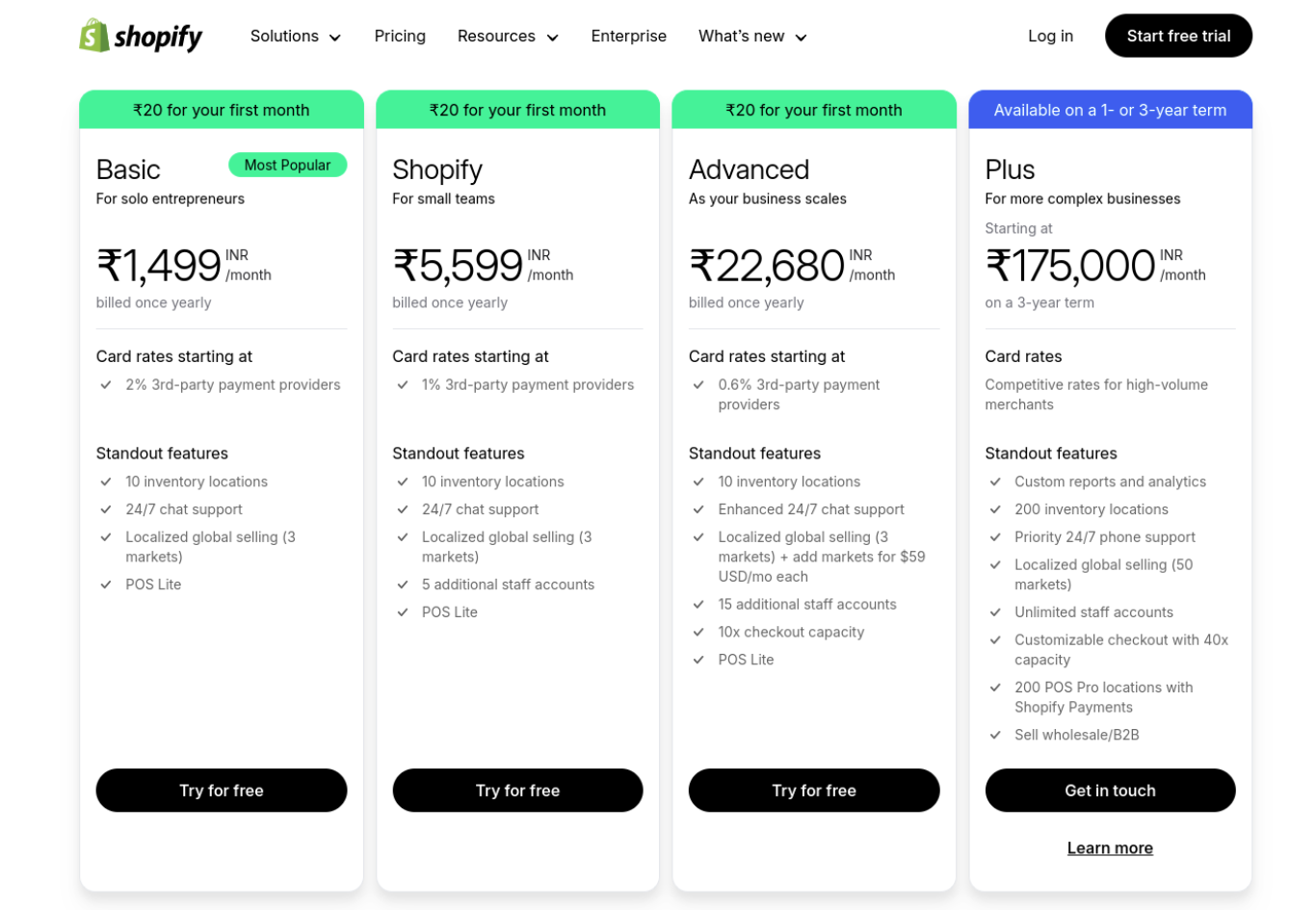Image resolution: width=1316 pixels, height=910 pixels.
Task: Click the Shopify green bag logo icon
Action: 92,36
